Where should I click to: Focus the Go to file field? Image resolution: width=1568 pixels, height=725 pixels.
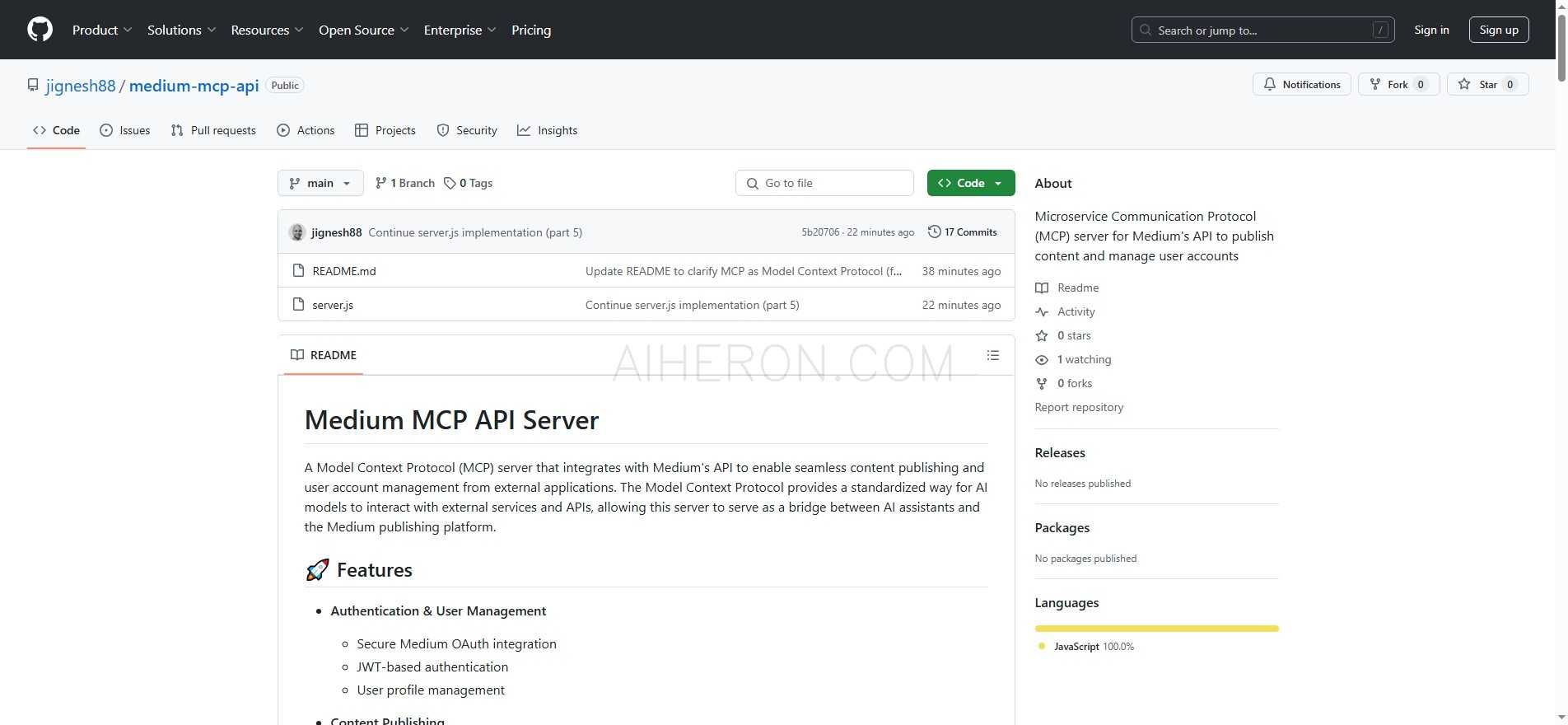coord(824,183)
